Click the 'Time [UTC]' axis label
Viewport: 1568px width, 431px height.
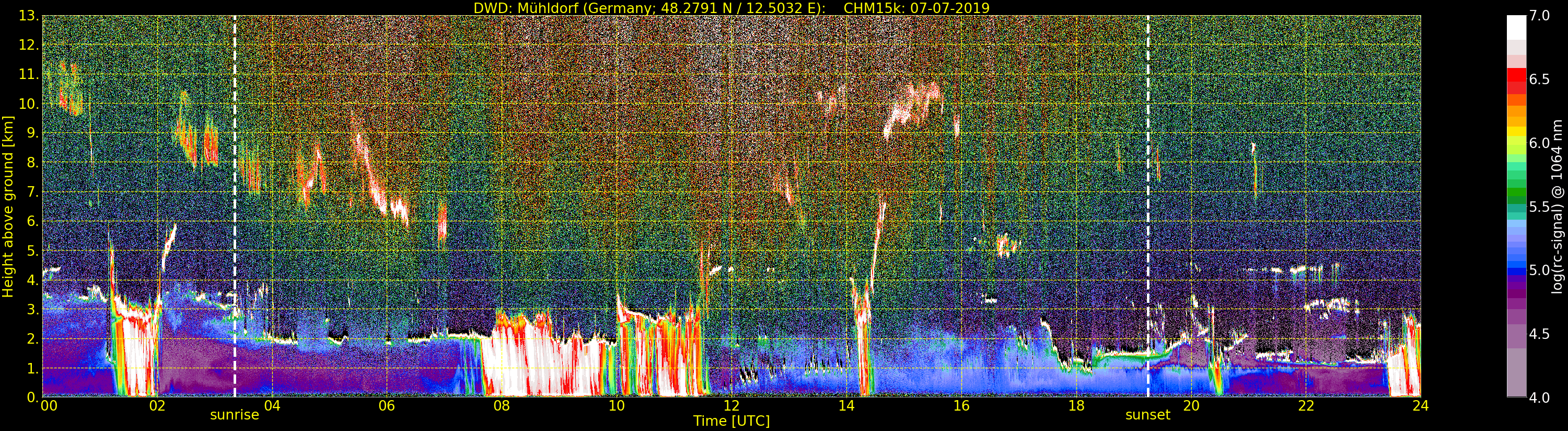click(731, 421)
